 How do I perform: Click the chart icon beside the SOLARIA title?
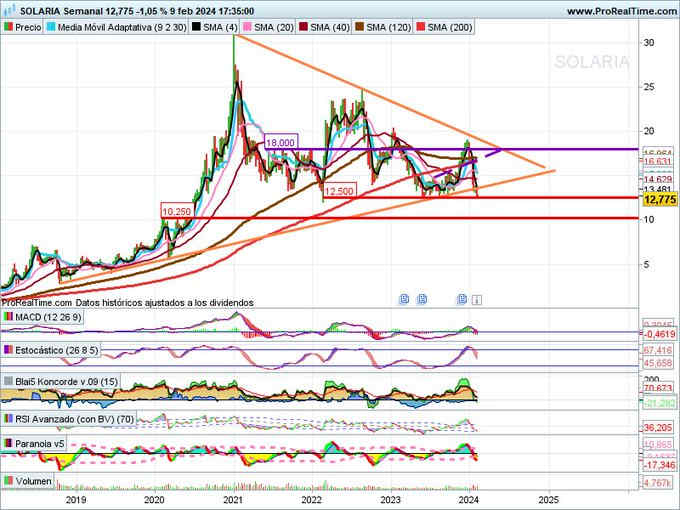[9, 10]
